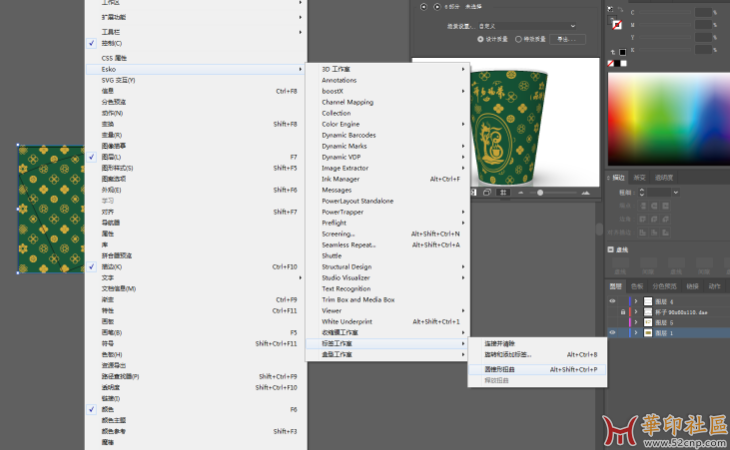Select the 设计质量 radio button
The image size is (730, 450).
(480, 39)
